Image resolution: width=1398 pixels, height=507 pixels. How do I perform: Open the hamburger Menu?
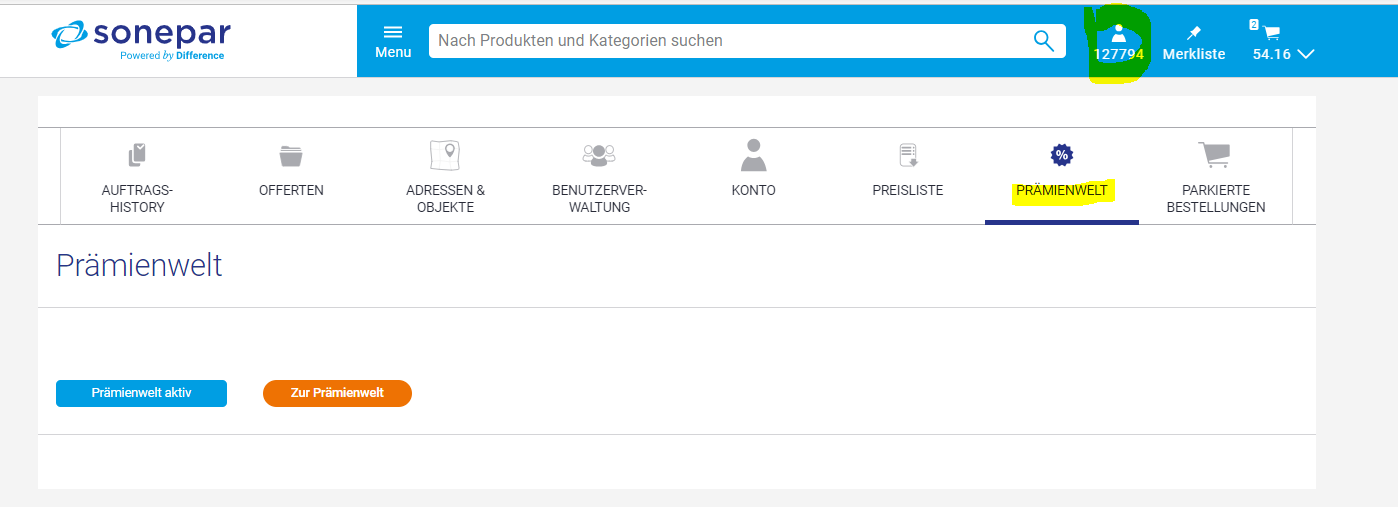click(x=393, y=32)
